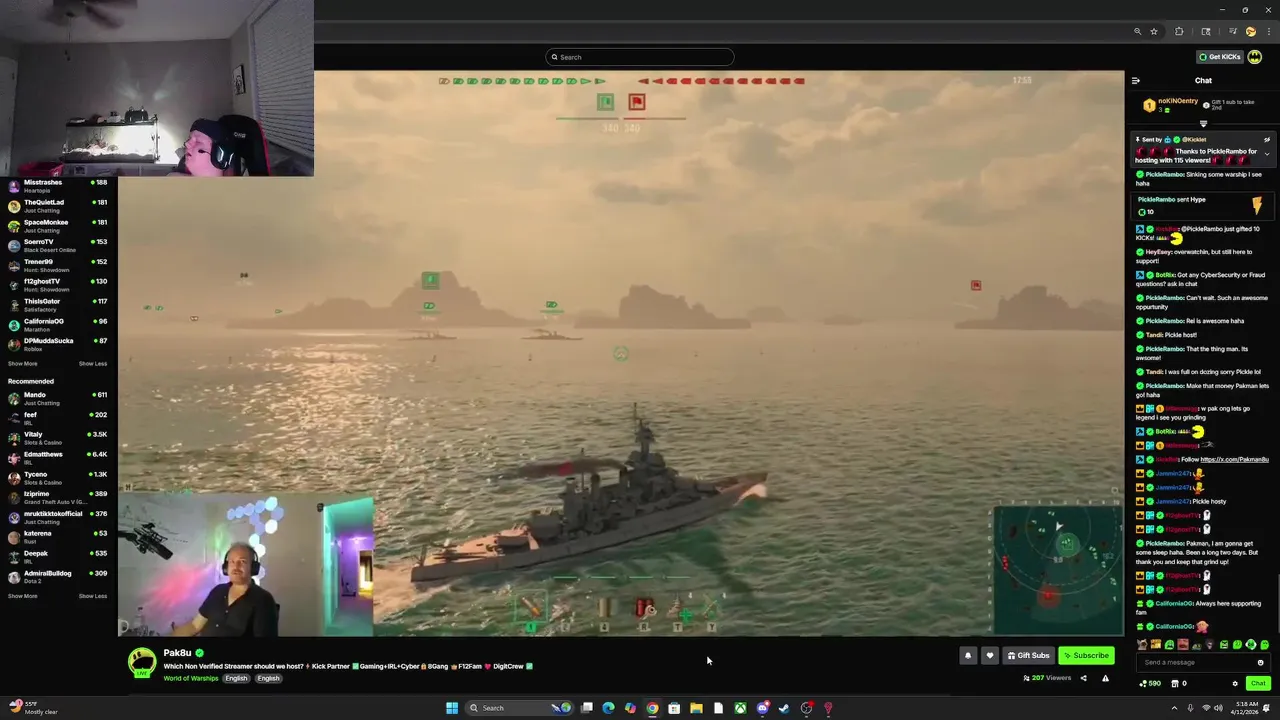Viewport: 1280px width, 720px height.
Task: Click the taskbar volume icon
Action: [x=1219, y=708]
